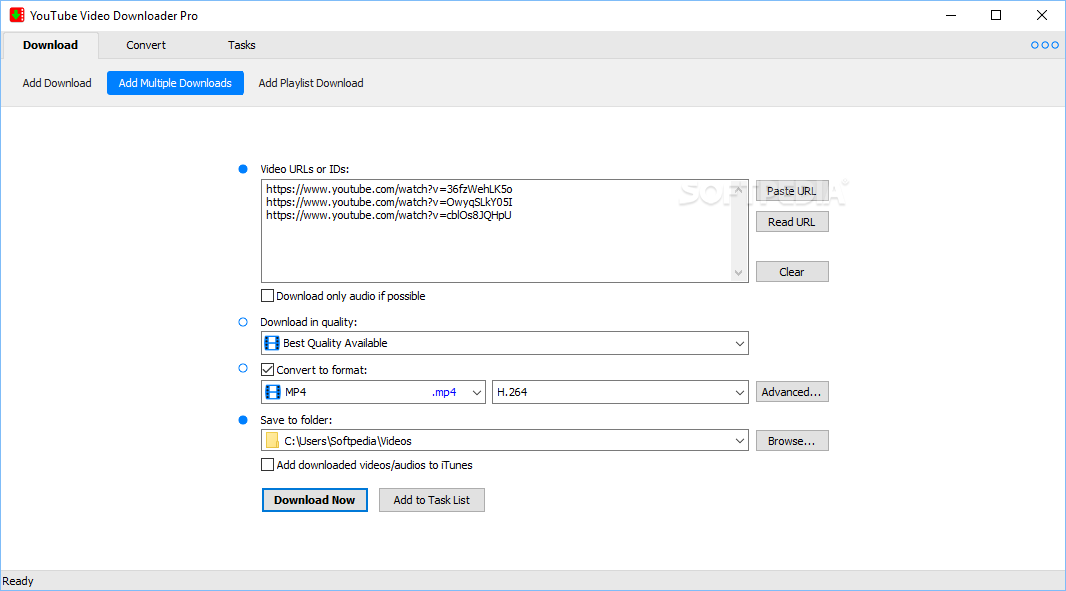Click the blue bullet beside Save to folder

(x=243, y=420)
